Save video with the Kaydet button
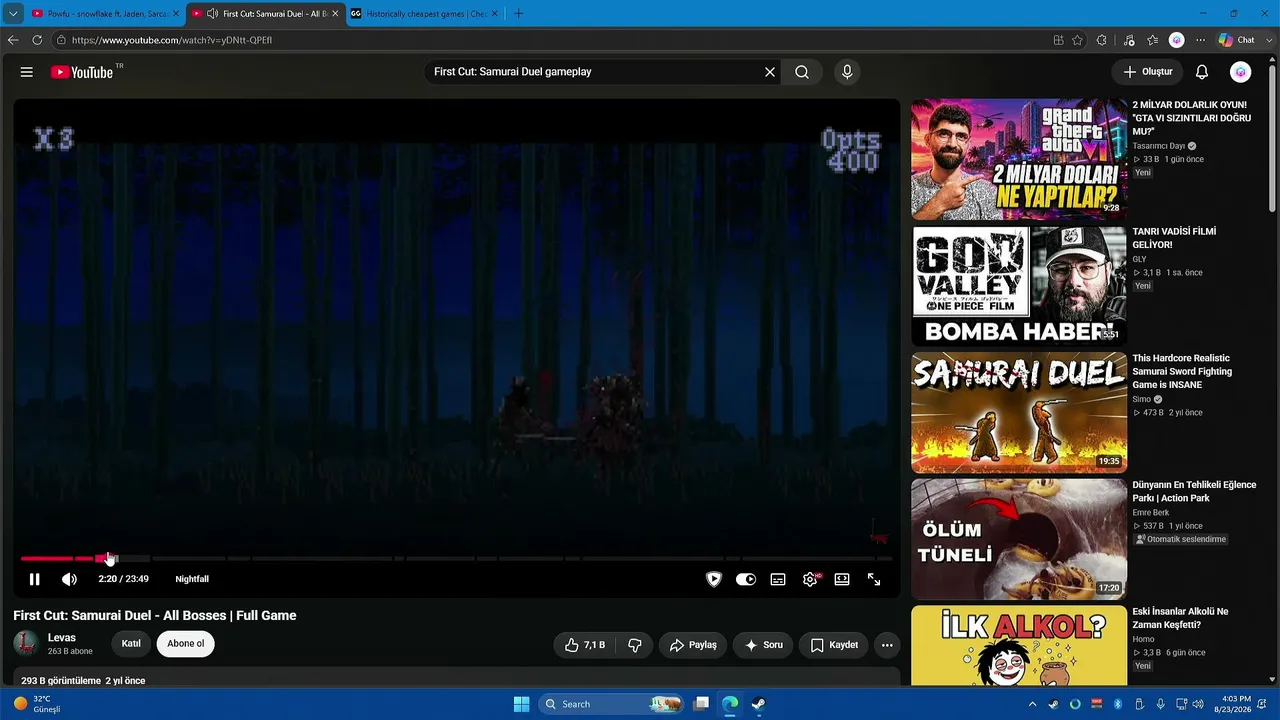 coord(834,645)
